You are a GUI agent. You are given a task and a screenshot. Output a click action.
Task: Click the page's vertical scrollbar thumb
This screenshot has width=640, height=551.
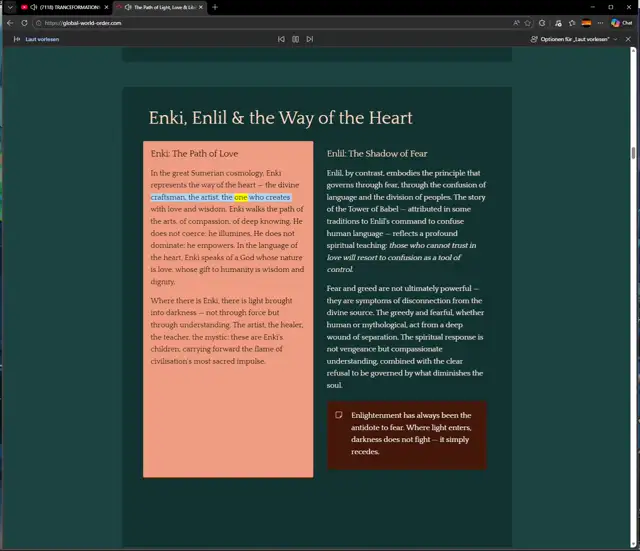pos(634,153)
